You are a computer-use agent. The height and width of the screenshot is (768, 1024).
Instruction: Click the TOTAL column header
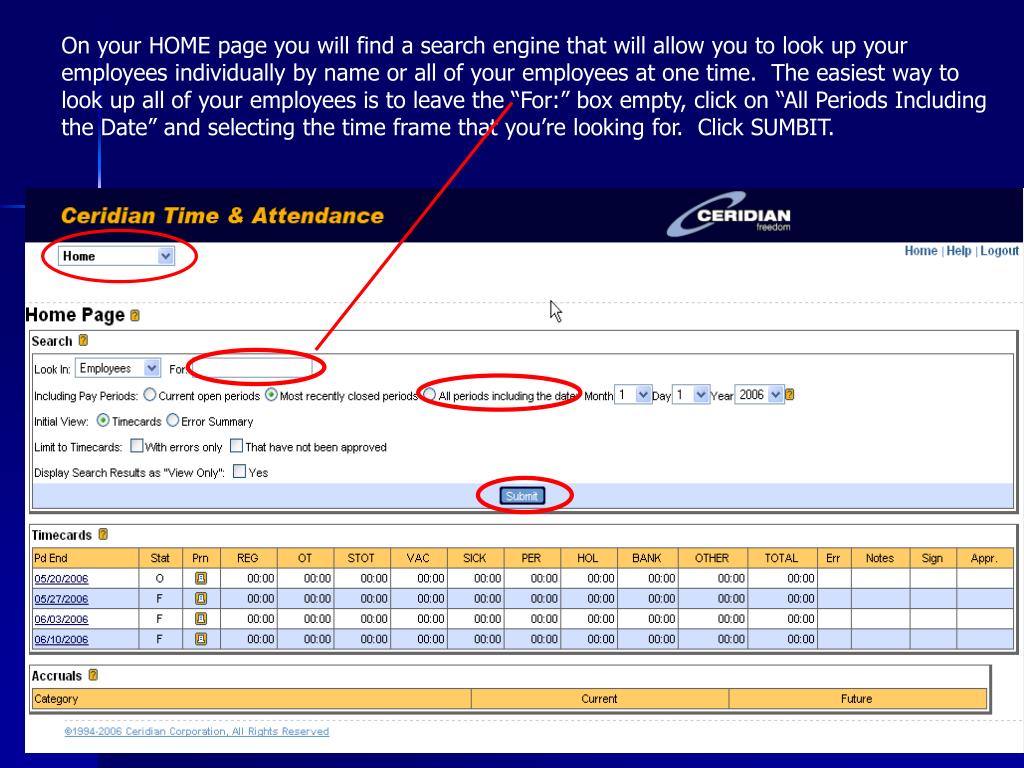pos(782,558)
